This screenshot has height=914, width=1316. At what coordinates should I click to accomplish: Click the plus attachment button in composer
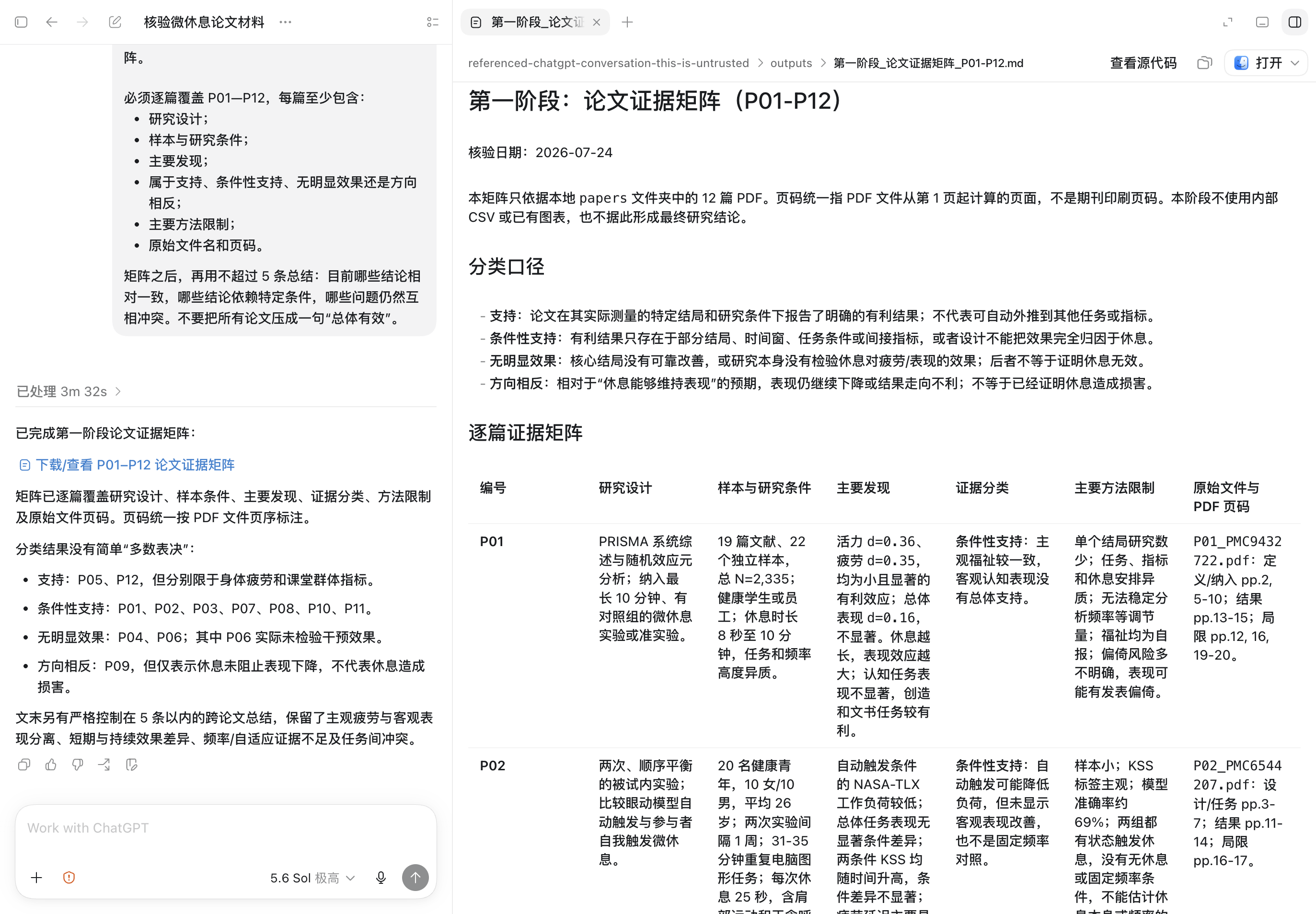[37, 877]
